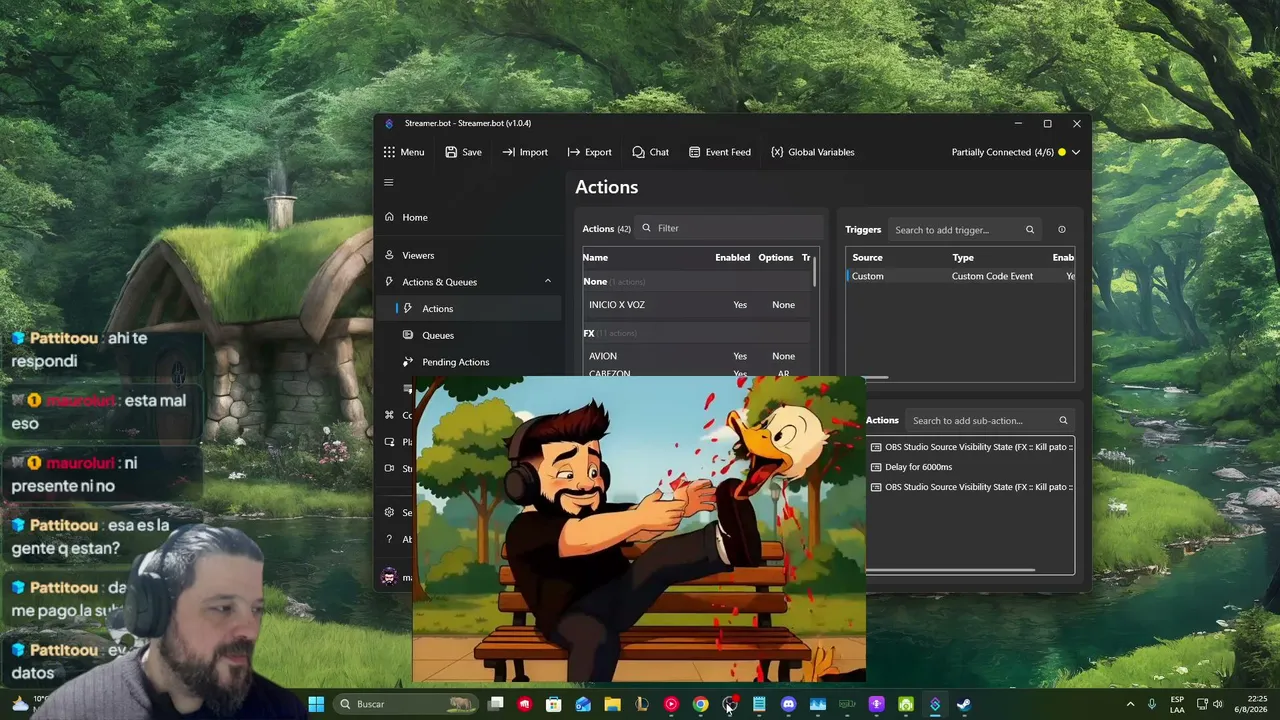Open Task View on the taskbar
Image resolution: width=1280 pixels, height=720 pixels.
(495, 704)
